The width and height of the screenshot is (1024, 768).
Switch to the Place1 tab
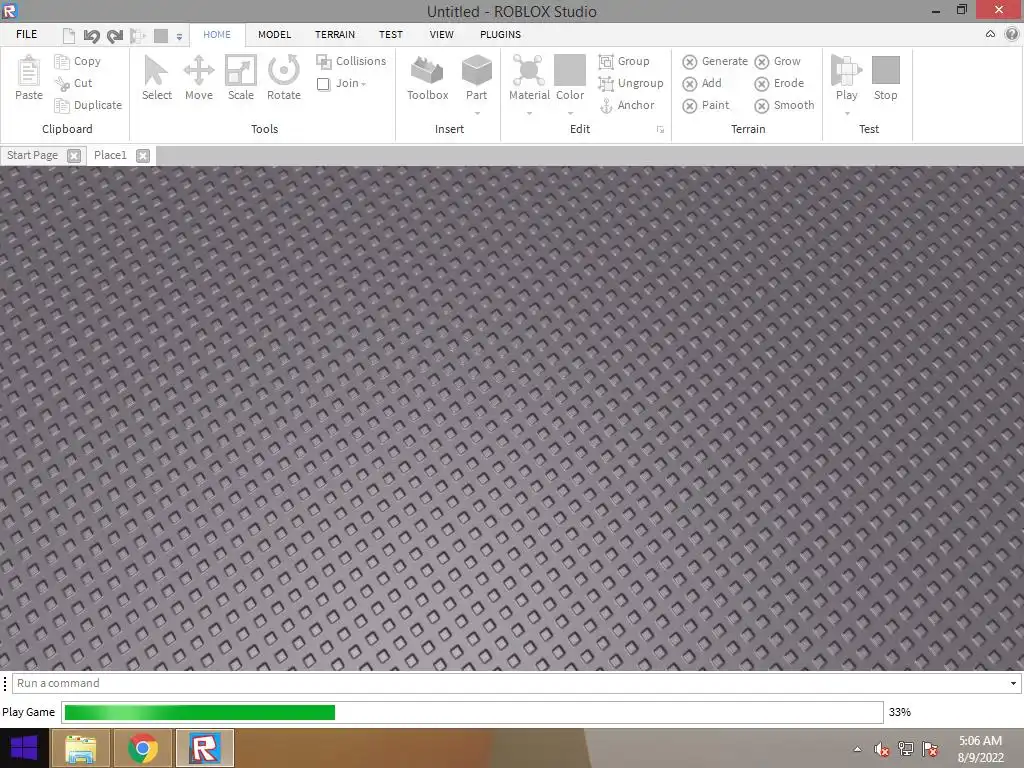(110, 155)
